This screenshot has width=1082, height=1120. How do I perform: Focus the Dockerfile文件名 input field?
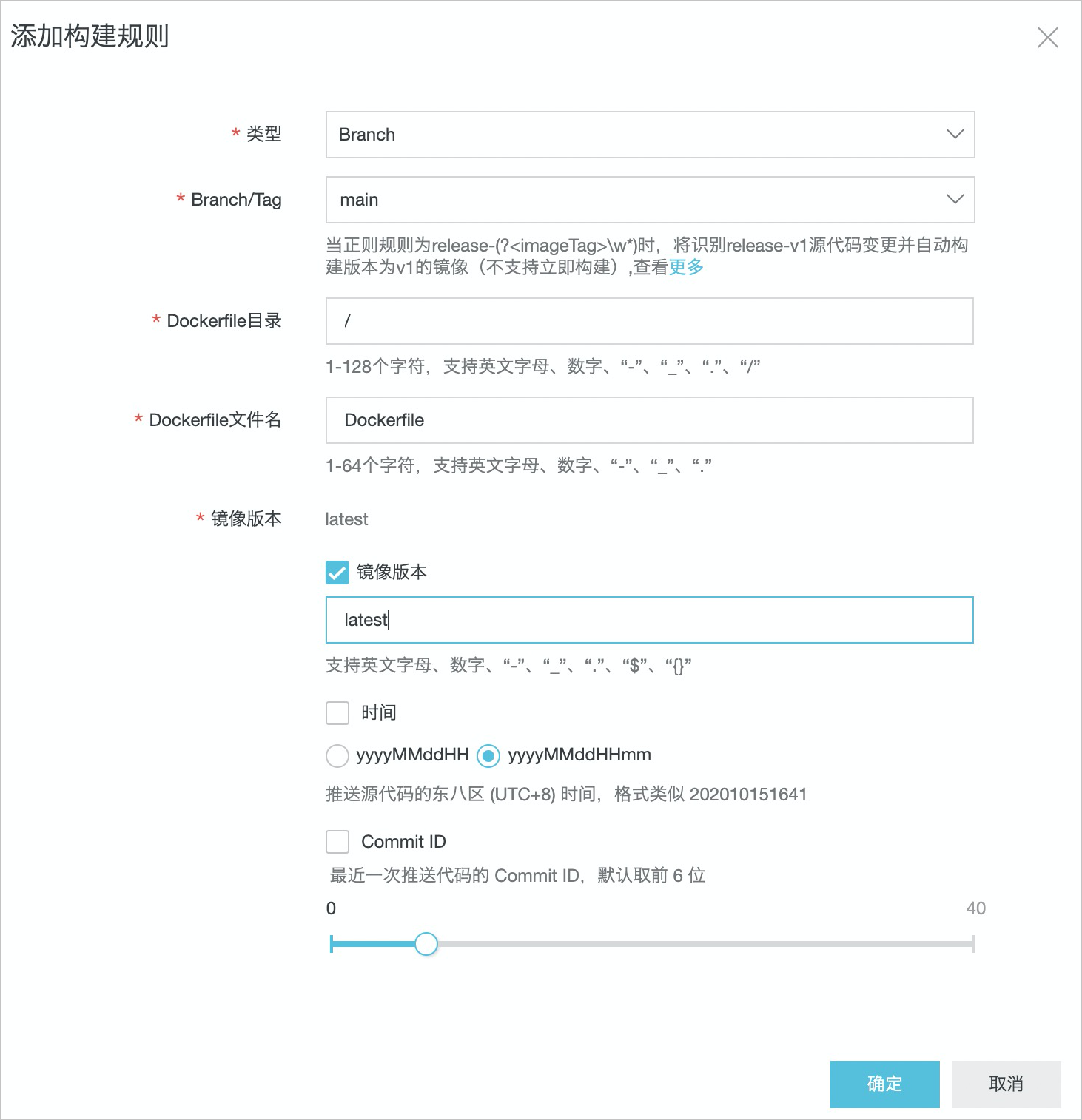tap(650, 420)
